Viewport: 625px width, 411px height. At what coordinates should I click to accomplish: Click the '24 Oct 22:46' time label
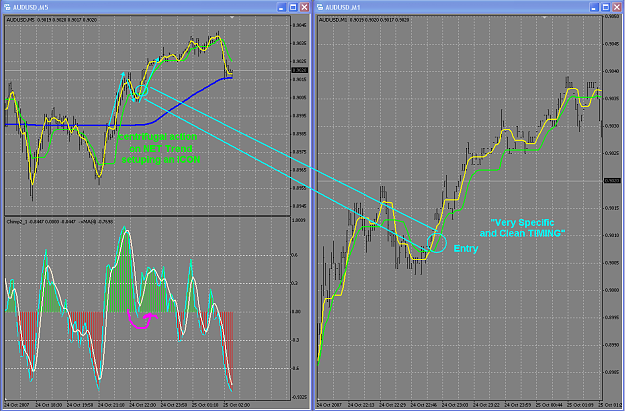tap(424, 405)
